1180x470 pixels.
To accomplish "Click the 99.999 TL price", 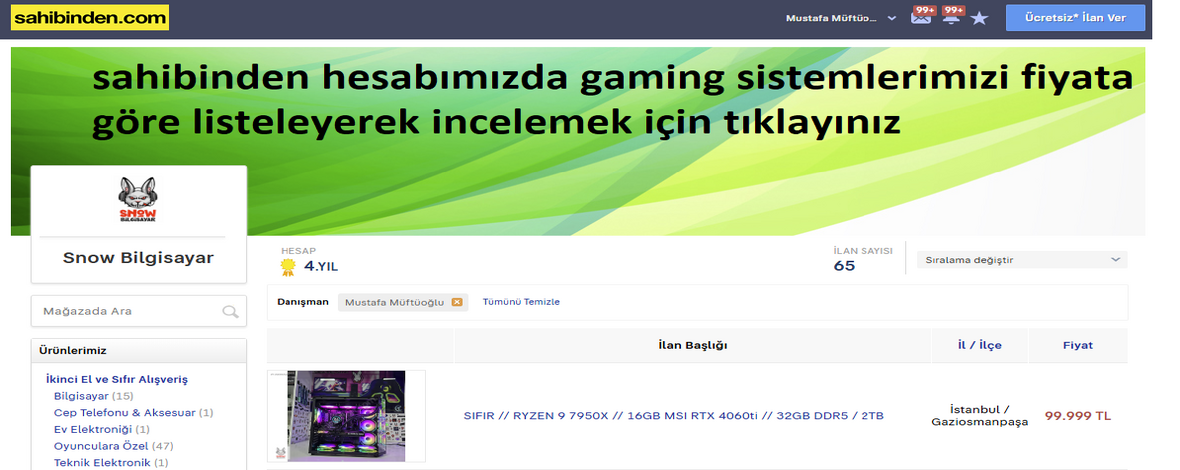I will pyautogui.click(x=1078, y=416).
